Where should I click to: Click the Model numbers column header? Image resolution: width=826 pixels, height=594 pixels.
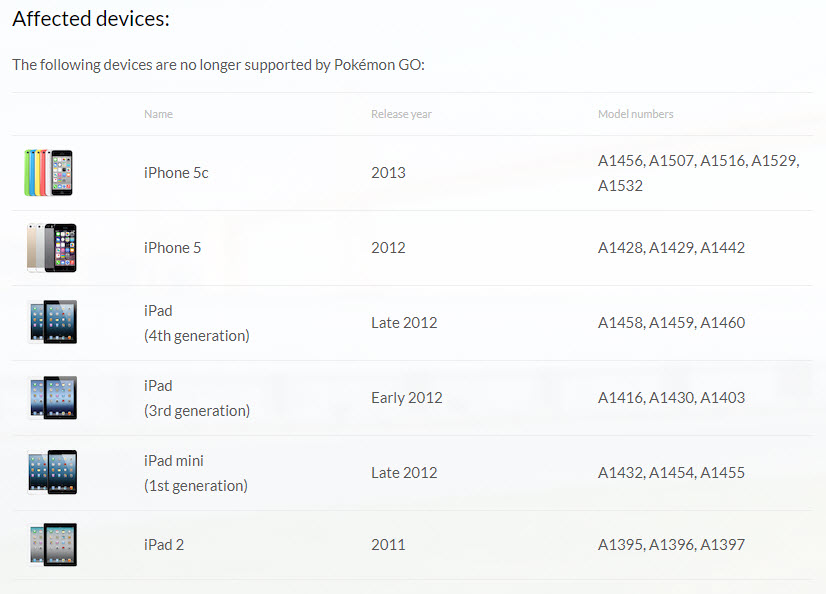tap(635, 114)
